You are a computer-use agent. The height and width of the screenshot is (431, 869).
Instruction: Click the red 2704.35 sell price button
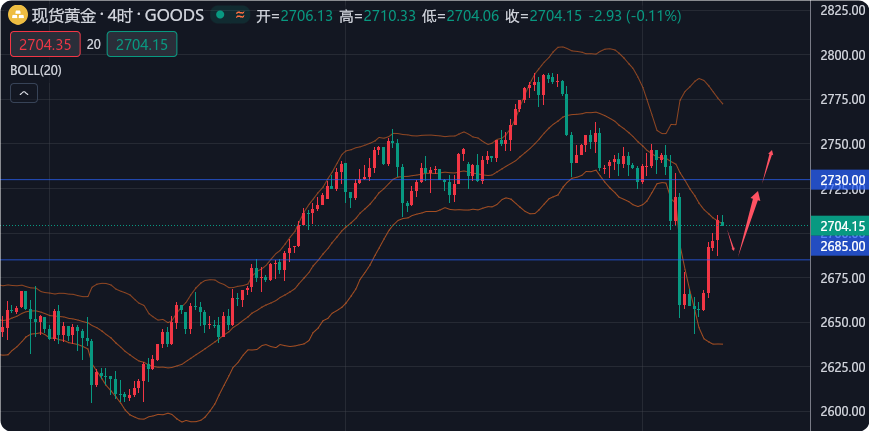point(45,44)
